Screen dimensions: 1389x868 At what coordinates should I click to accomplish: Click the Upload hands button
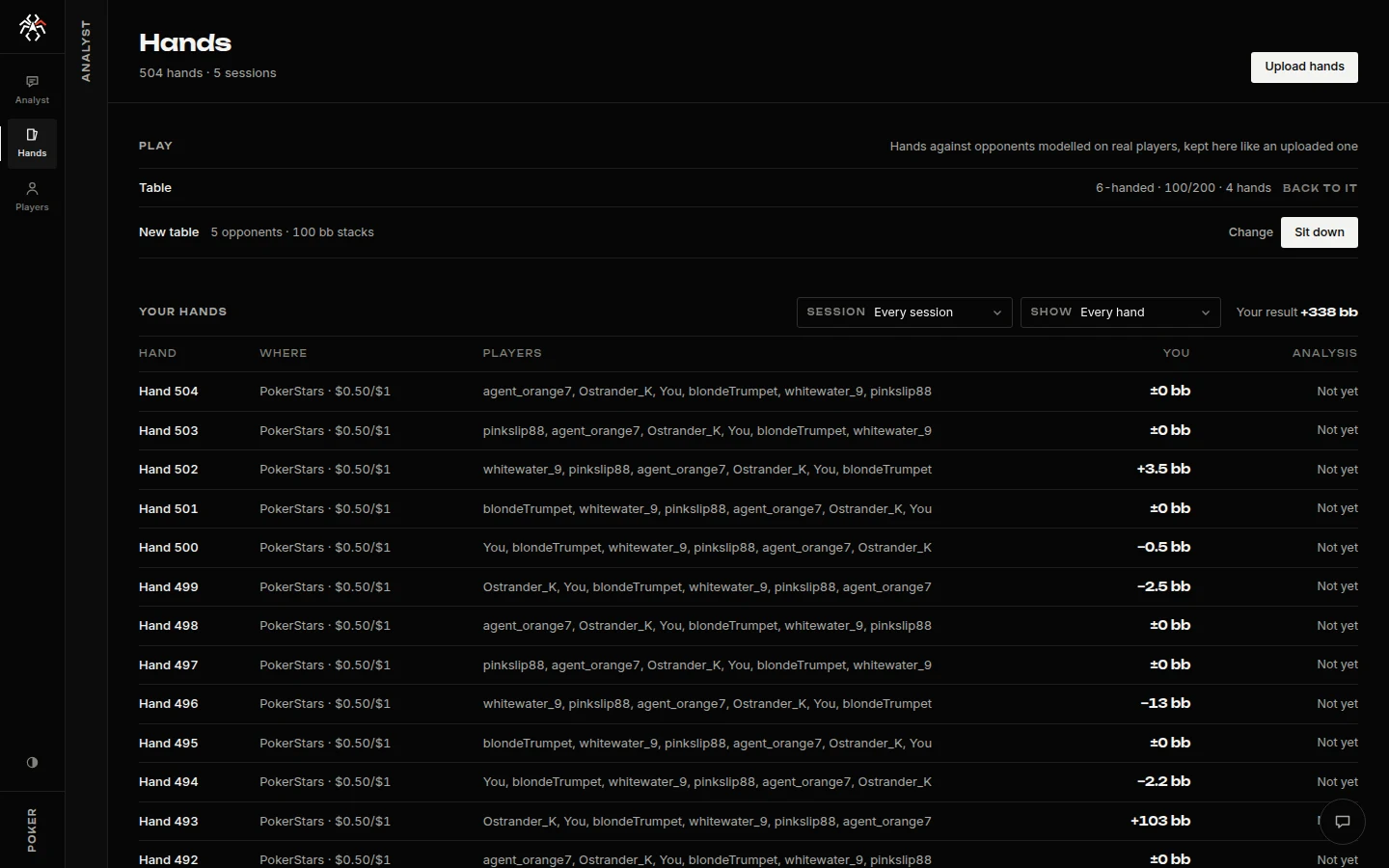tap(1304, 67)
